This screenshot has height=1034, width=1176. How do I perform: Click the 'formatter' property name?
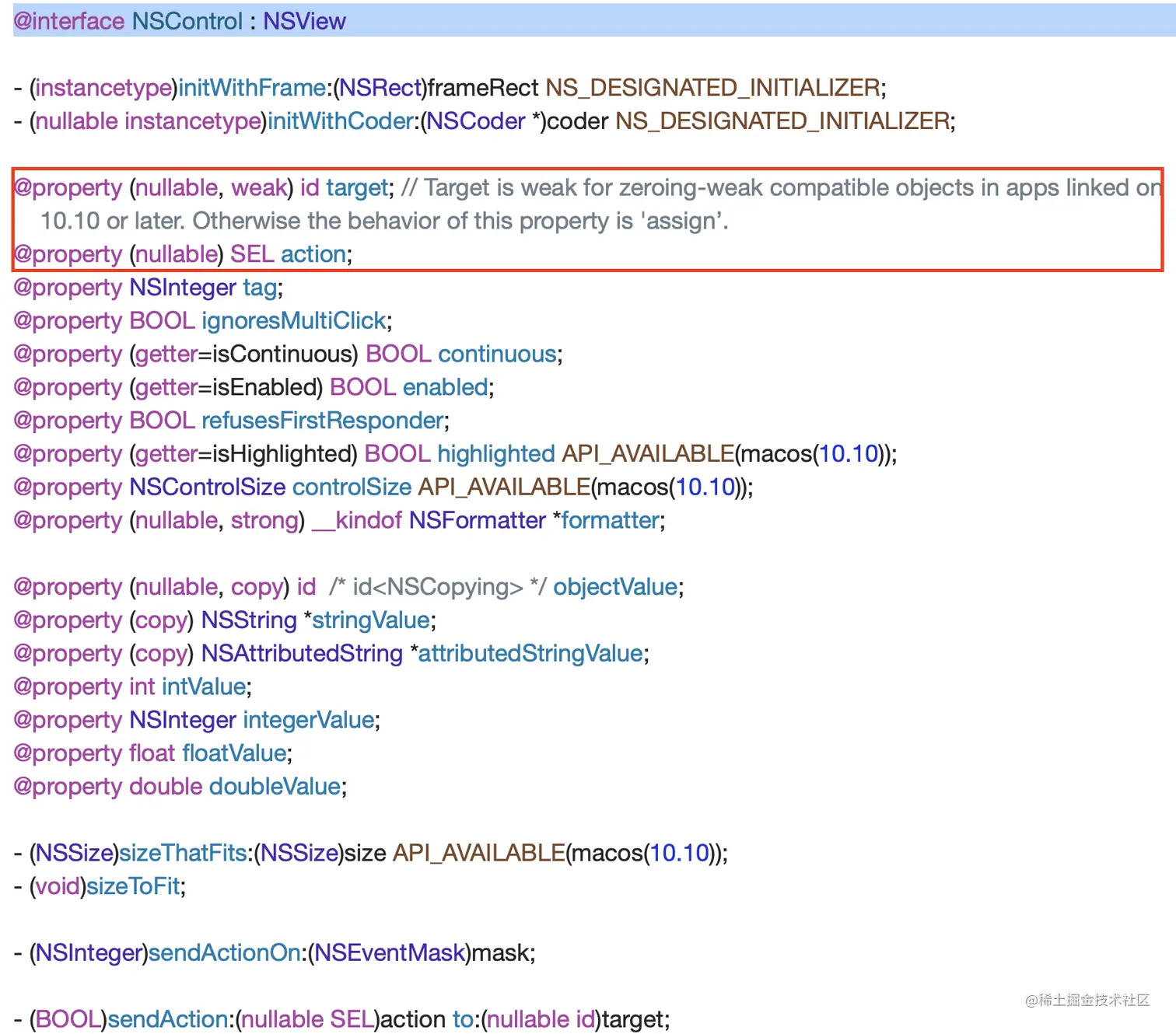click(611, 521)
